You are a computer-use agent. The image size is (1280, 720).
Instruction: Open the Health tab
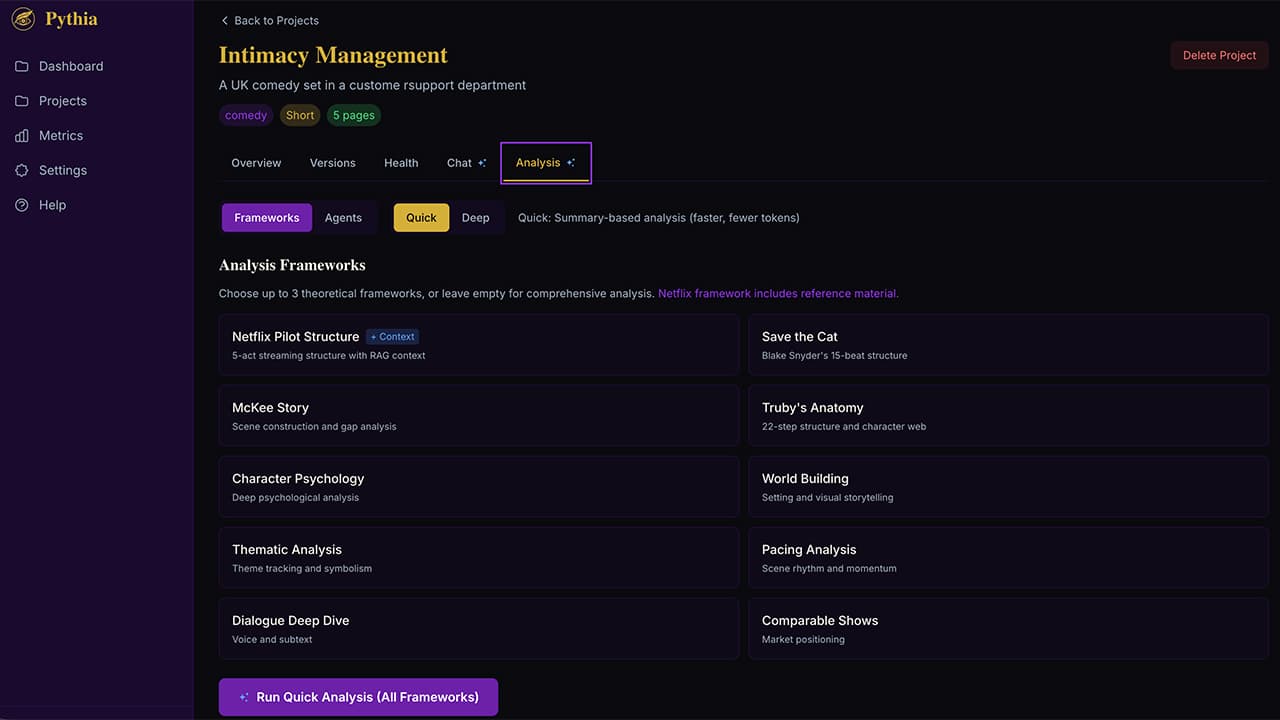(x=401, y=163)
